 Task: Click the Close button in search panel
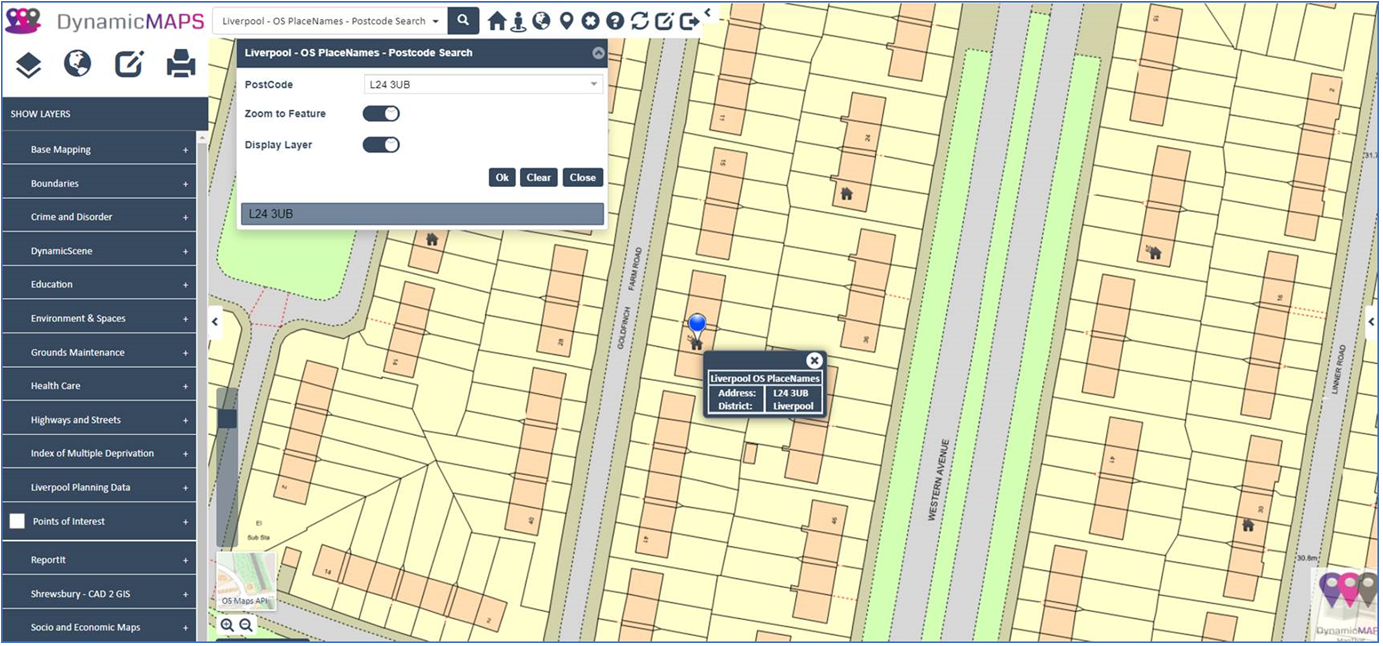click(x=583, y=177)
